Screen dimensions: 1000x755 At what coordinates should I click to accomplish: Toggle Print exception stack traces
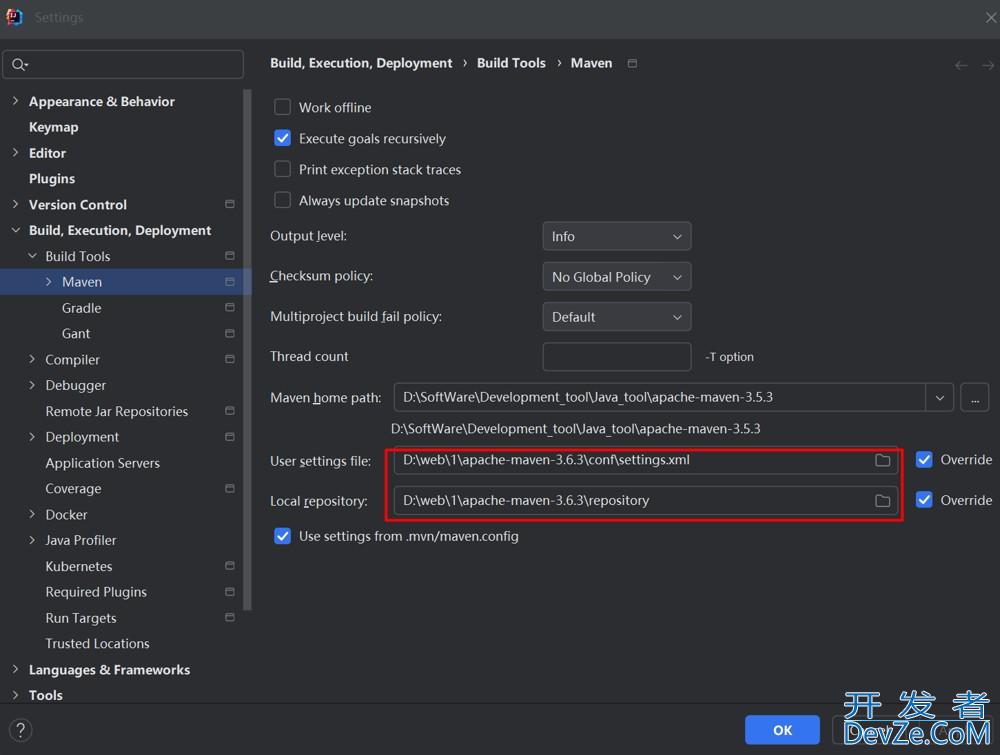click(x=282, y=169)
